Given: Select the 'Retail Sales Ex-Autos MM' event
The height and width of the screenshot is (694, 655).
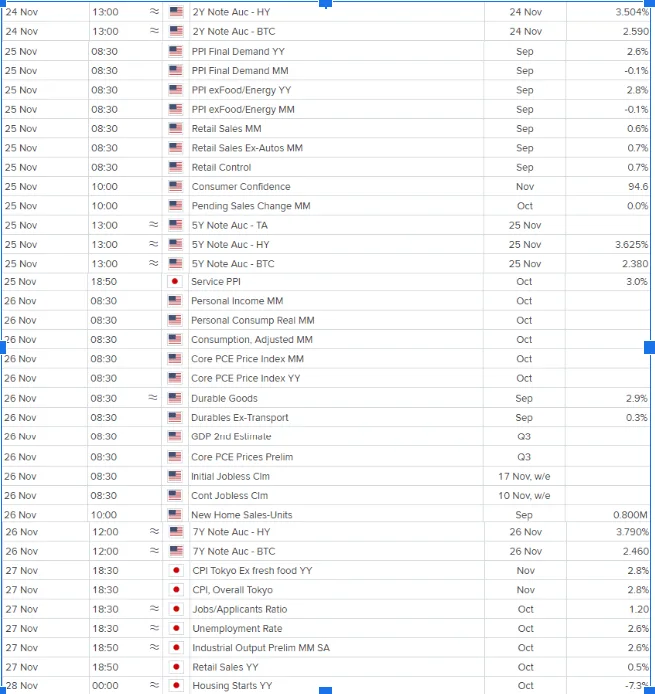Looking at the screenshot, I should point(247,148).
